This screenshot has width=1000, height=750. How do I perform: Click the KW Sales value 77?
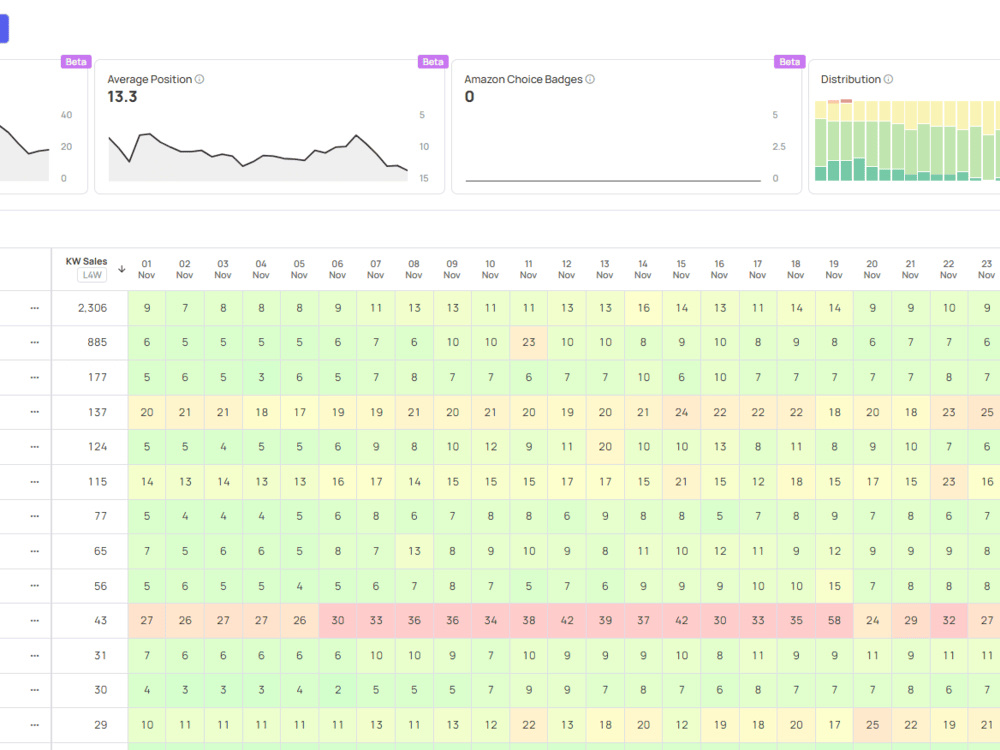pos(101,516)
